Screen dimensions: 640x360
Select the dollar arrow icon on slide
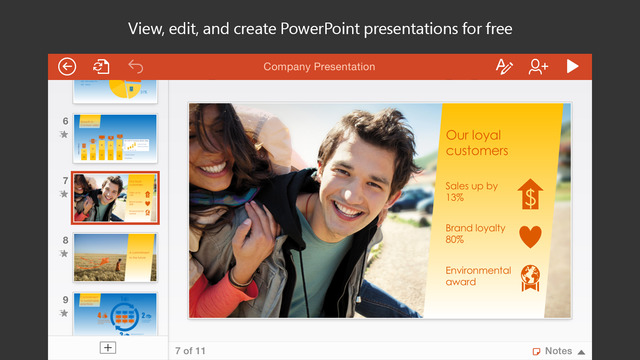(530, 194)
